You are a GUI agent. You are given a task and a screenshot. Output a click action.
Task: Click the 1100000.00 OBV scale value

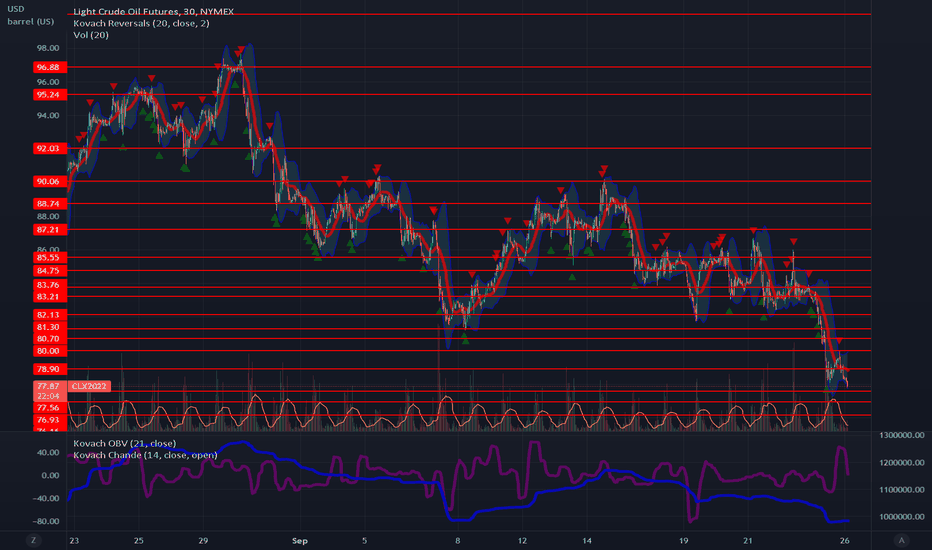point(902,490)
